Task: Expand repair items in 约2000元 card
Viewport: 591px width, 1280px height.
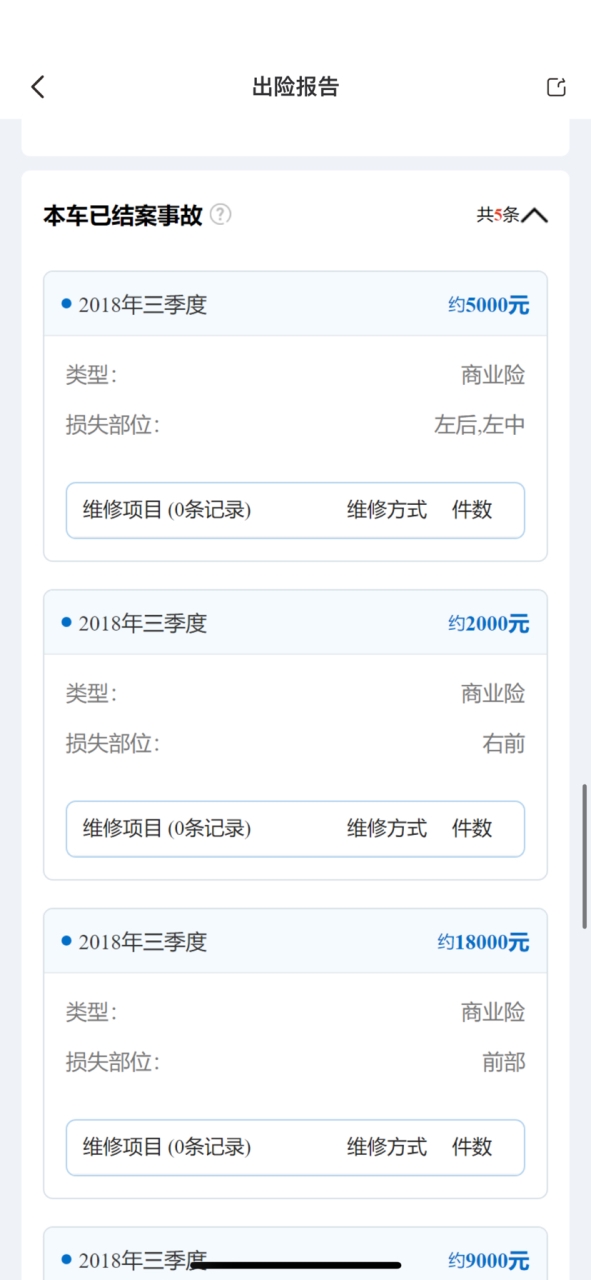Action: click(x=295, y=828)
